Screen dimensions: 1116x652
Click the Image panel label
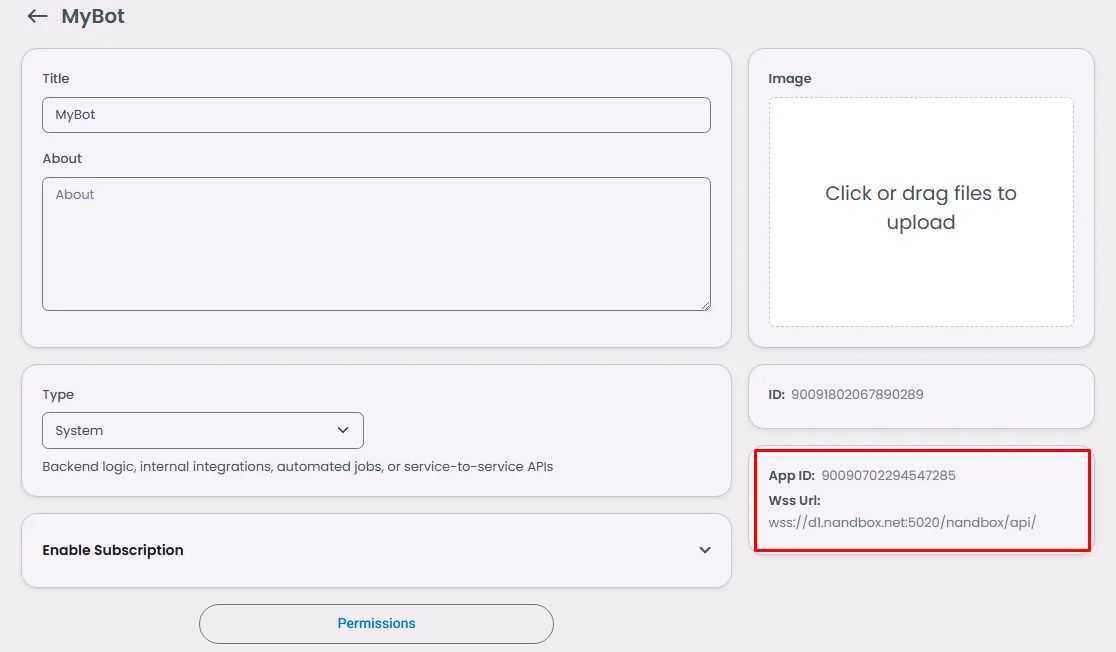[789, 78]
